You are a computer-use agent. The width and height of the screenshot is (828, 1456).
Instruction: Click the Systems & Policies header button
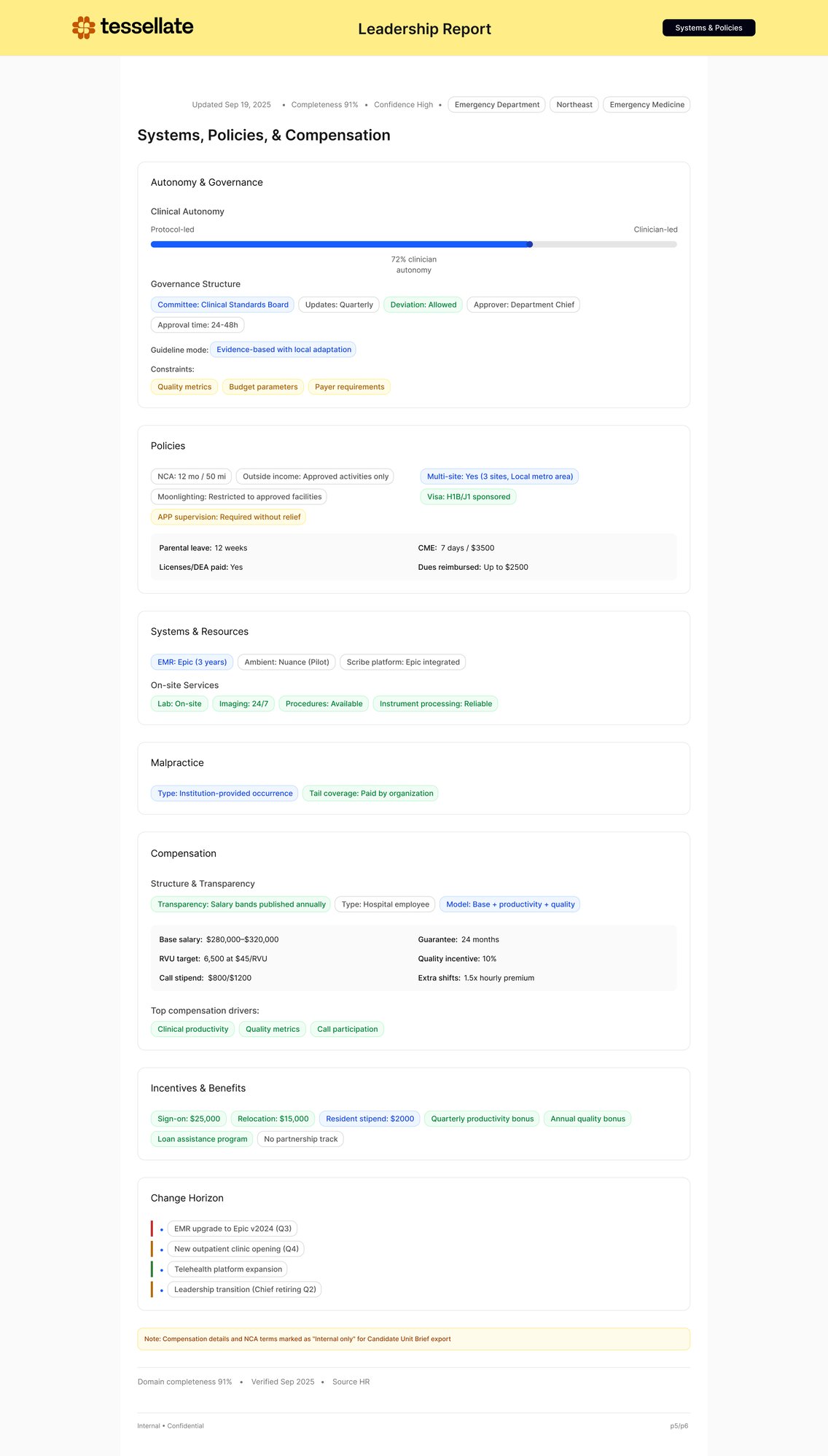coord(708,28)
